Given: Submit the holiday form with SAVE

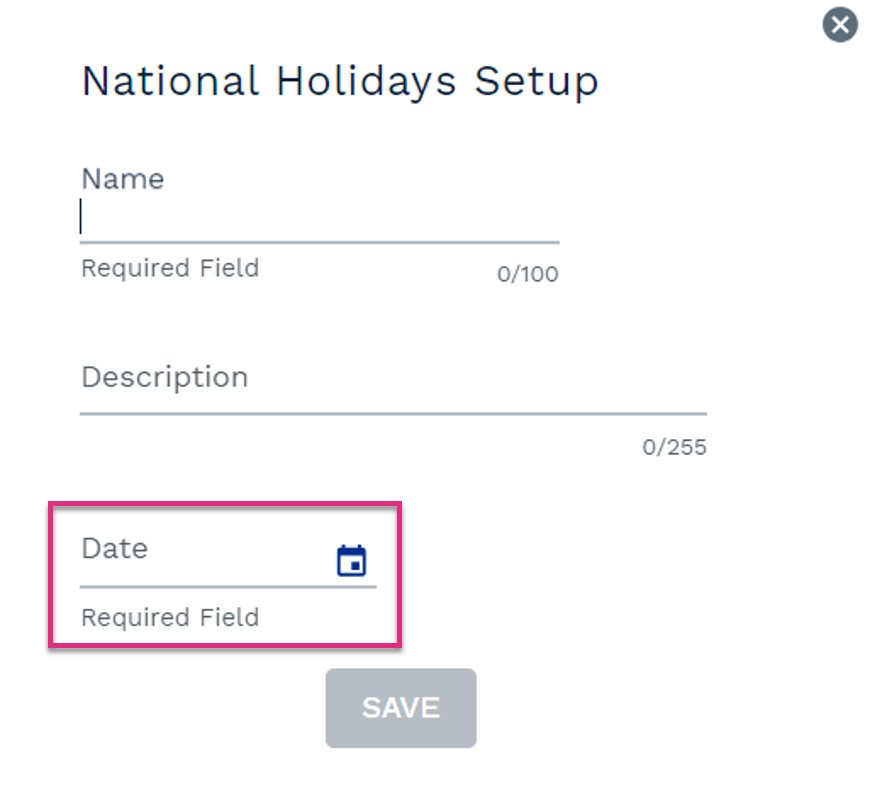Looking at the screenshot, I should (x=401, y=708).
